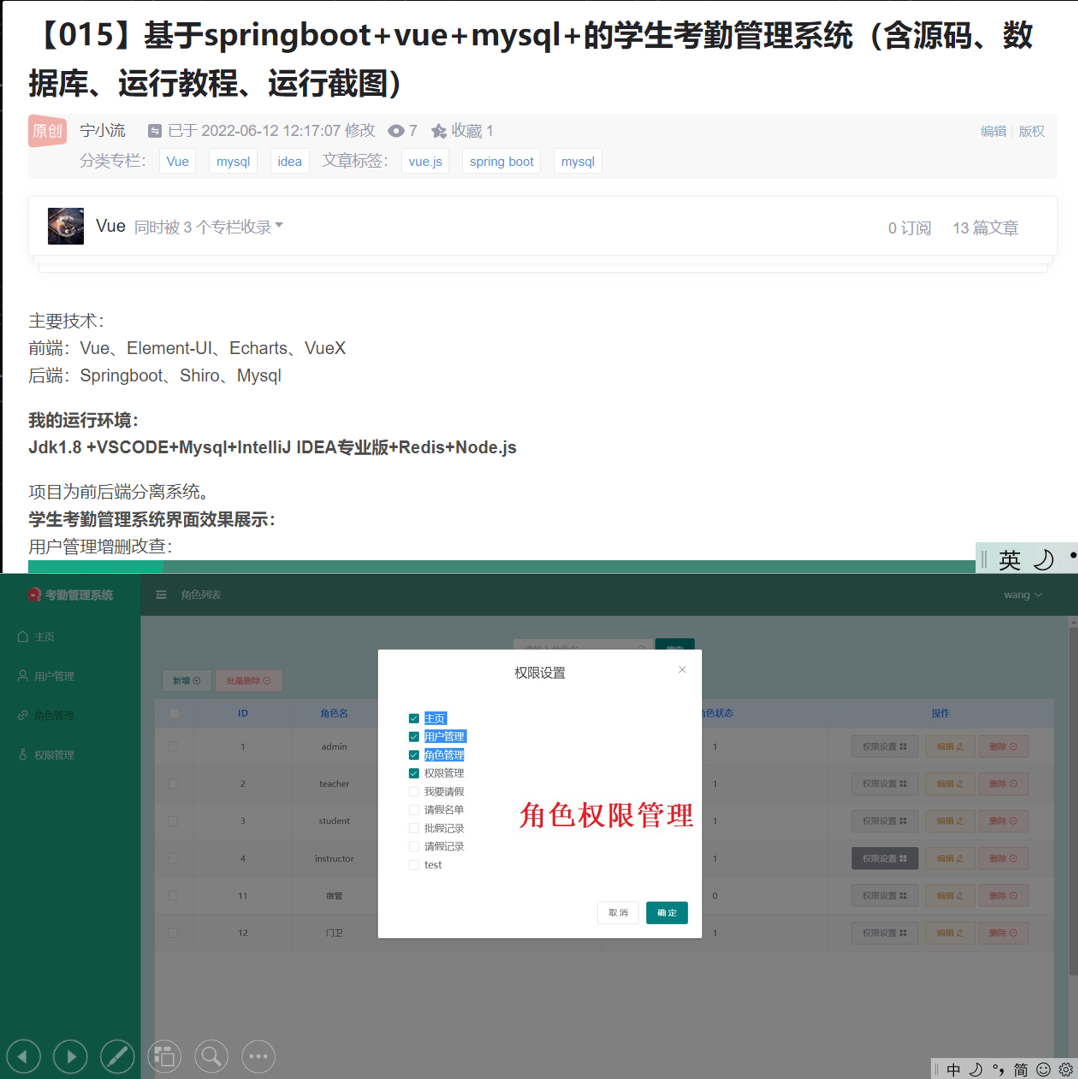1078x1079 pixels.
Task: Uncheck the 权限管理 checkbox in the permission dialog
Action: (x=413, y=773)
